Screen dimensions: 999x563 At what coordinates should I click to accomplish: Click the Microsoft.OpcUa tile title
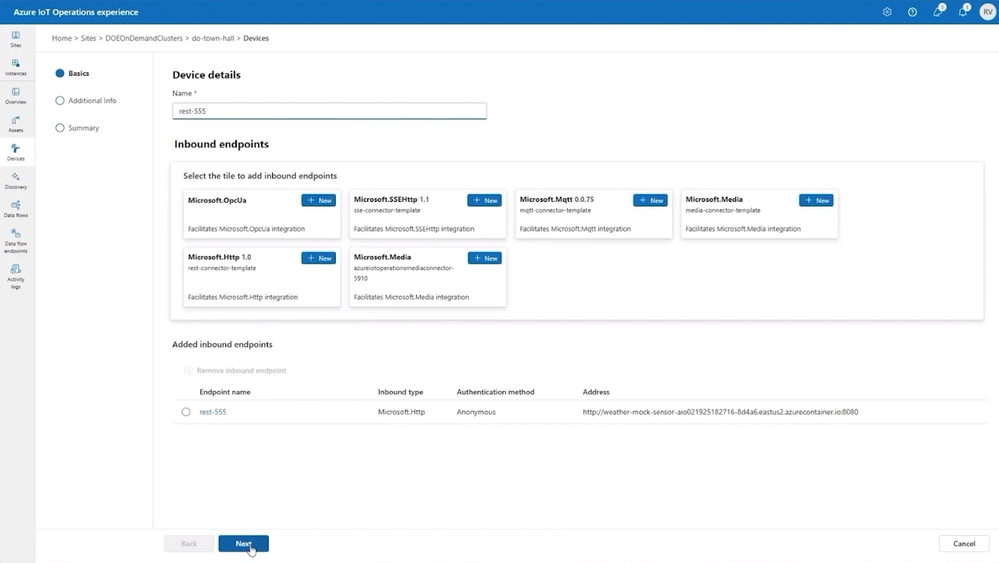217,200
